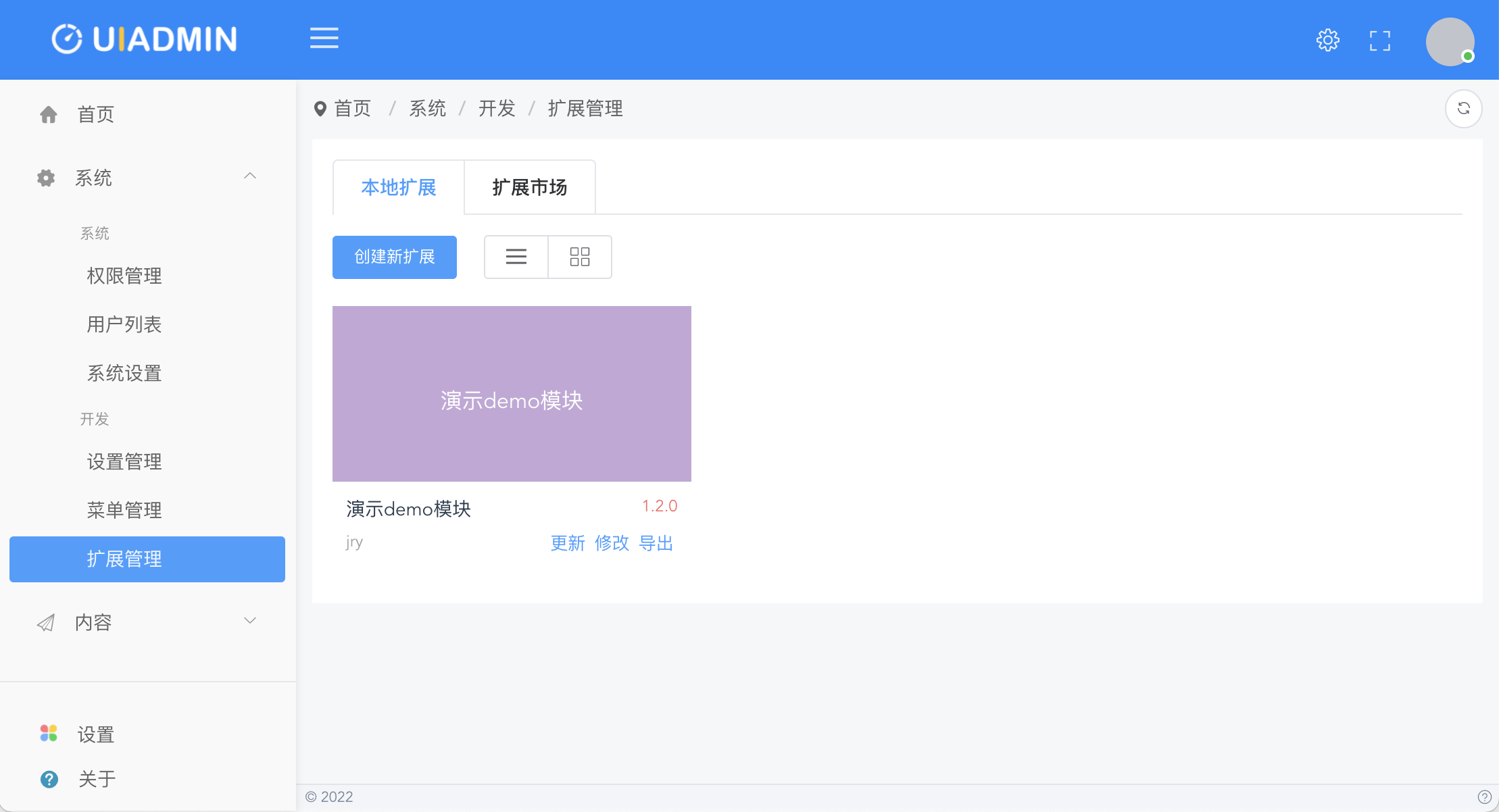This screenshot has width=1499, height=812.
Task: Click 导出 link for demo module
Action: [656, 543]
